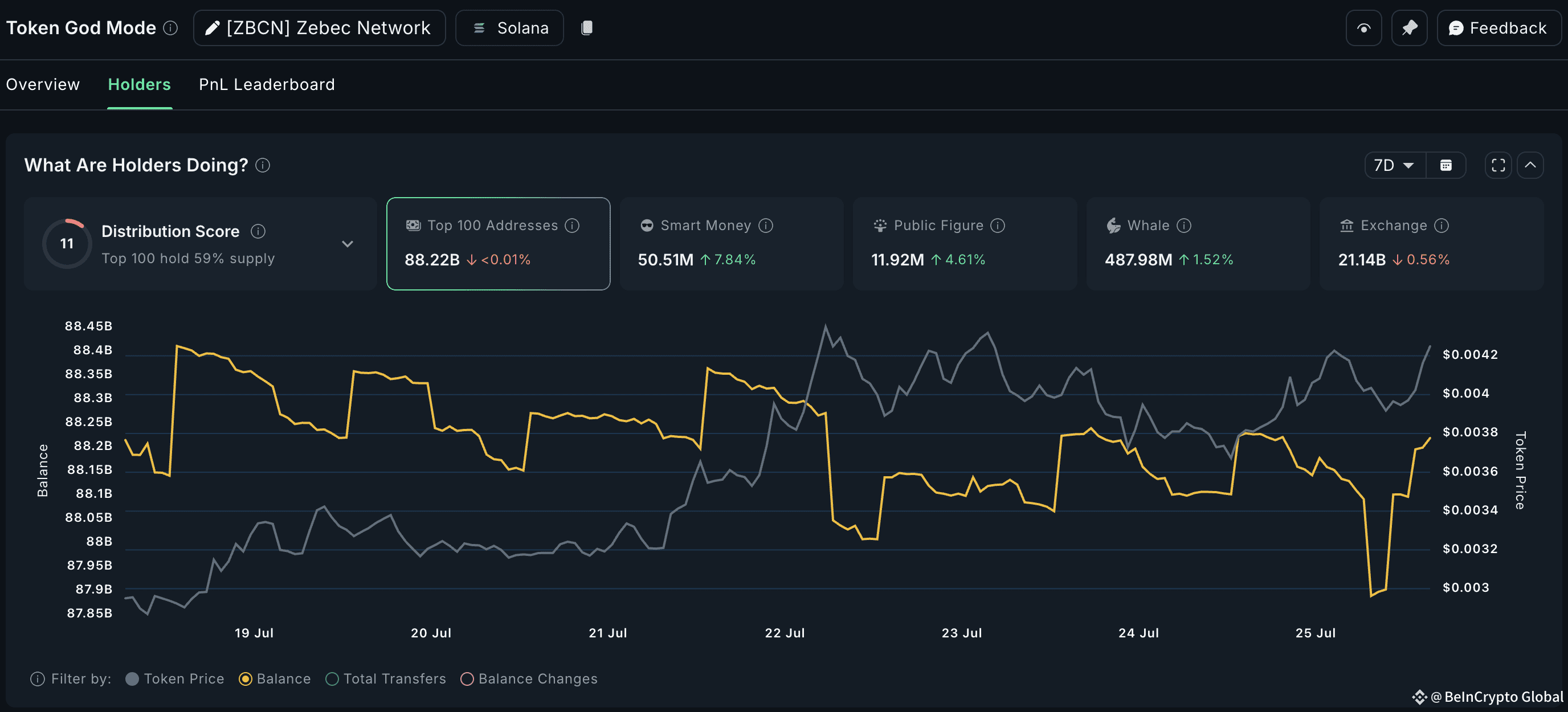
Task: Click the 19 Jul date label
Action: 255,633
